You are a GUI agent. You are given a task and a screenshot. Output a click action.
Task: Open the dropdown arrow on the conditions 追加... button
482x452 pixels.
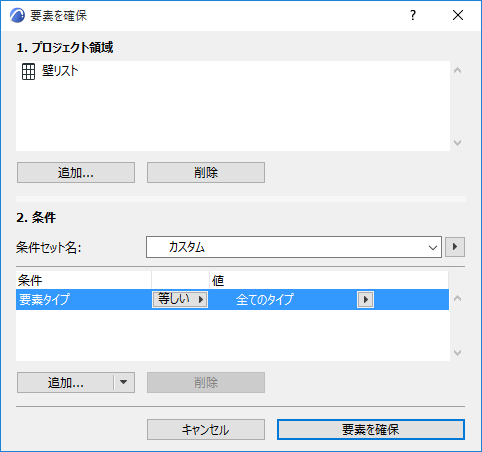coord(124,383)
